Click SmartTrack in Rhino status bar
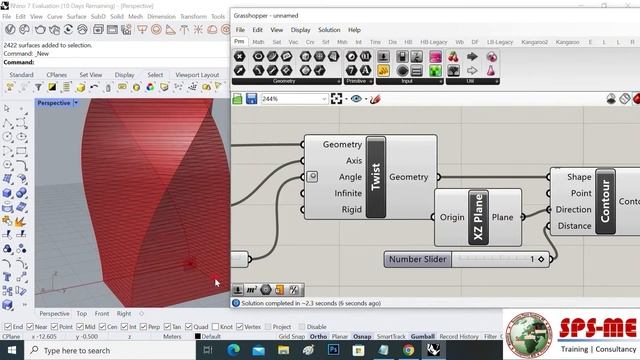Image resolution: width=640 pixels, height=360 pixels. (391, 336)
